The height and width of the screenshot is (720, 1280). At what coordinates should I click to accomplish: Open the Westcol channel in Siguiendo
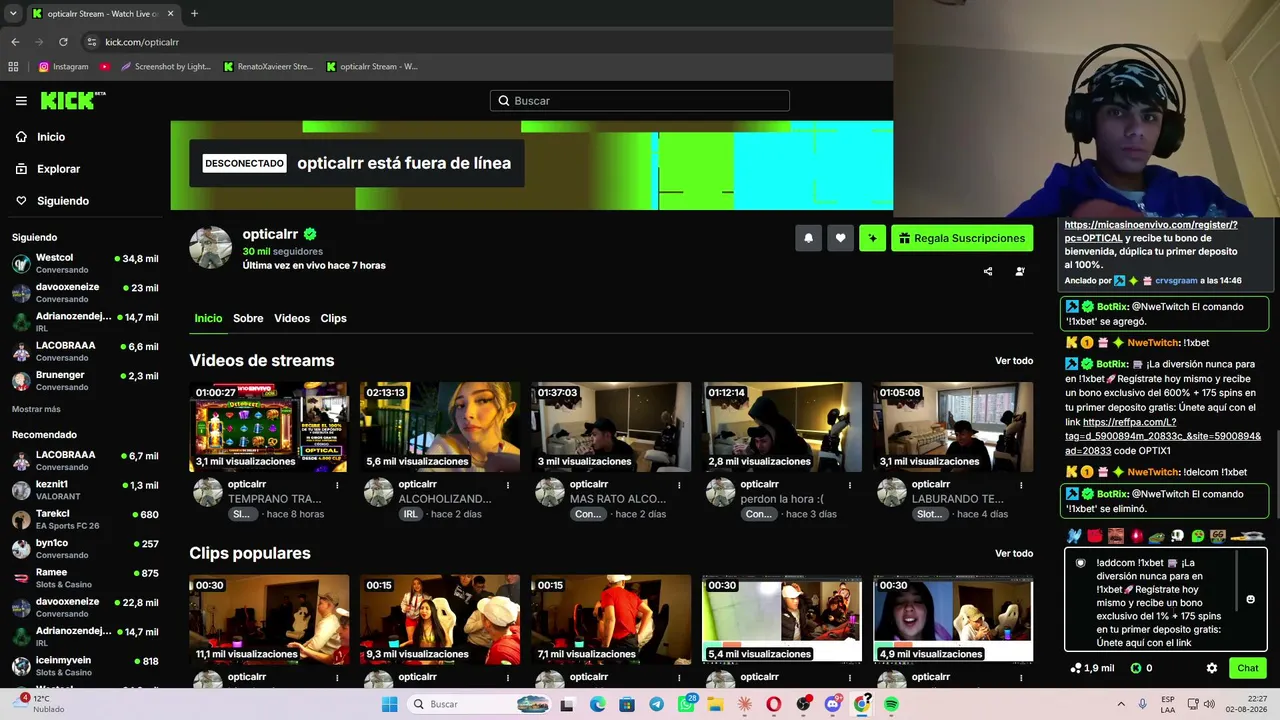click(85, 264)
